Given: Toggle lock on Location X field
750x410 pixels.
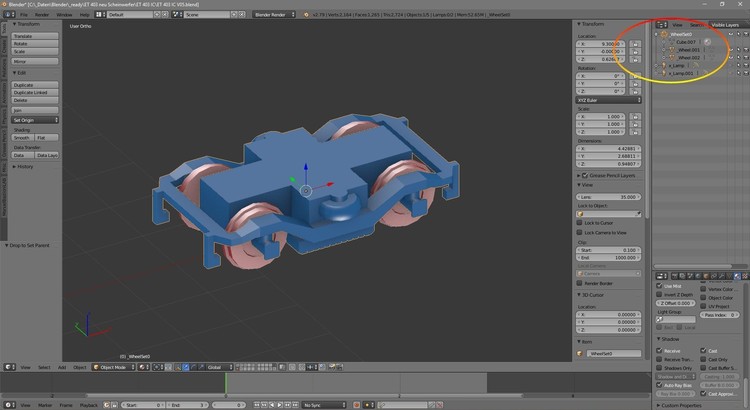Looking at the screenshot, I should [x=635, y=44].
